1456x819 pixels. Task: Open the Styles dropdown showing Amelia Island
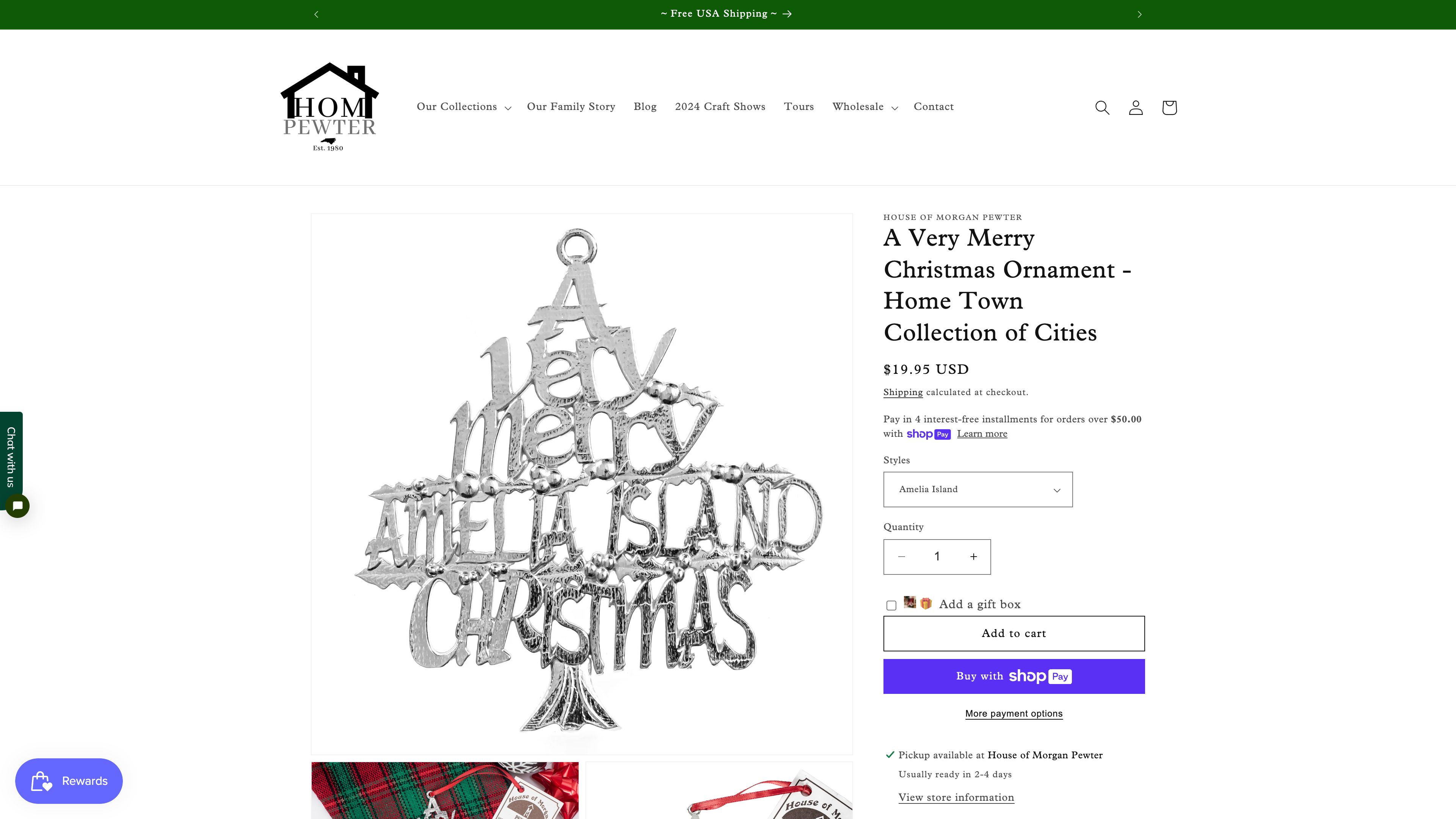click(978, 490)
